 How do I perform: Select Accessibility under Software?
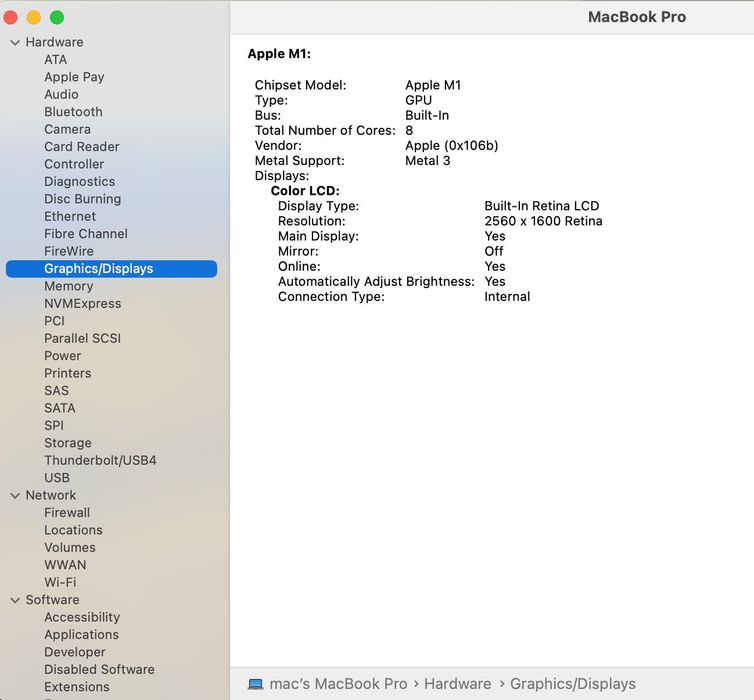(x=82, y=617)
